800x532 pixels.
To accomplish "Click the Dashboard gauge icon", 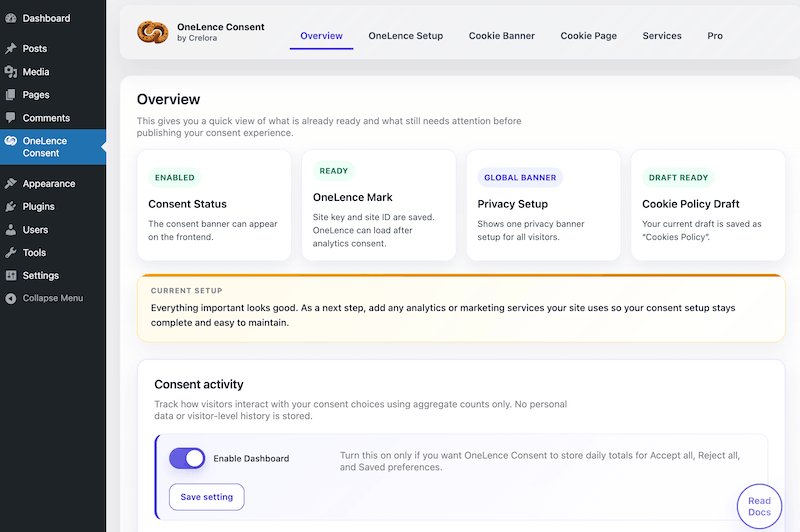I will [11, 18].
